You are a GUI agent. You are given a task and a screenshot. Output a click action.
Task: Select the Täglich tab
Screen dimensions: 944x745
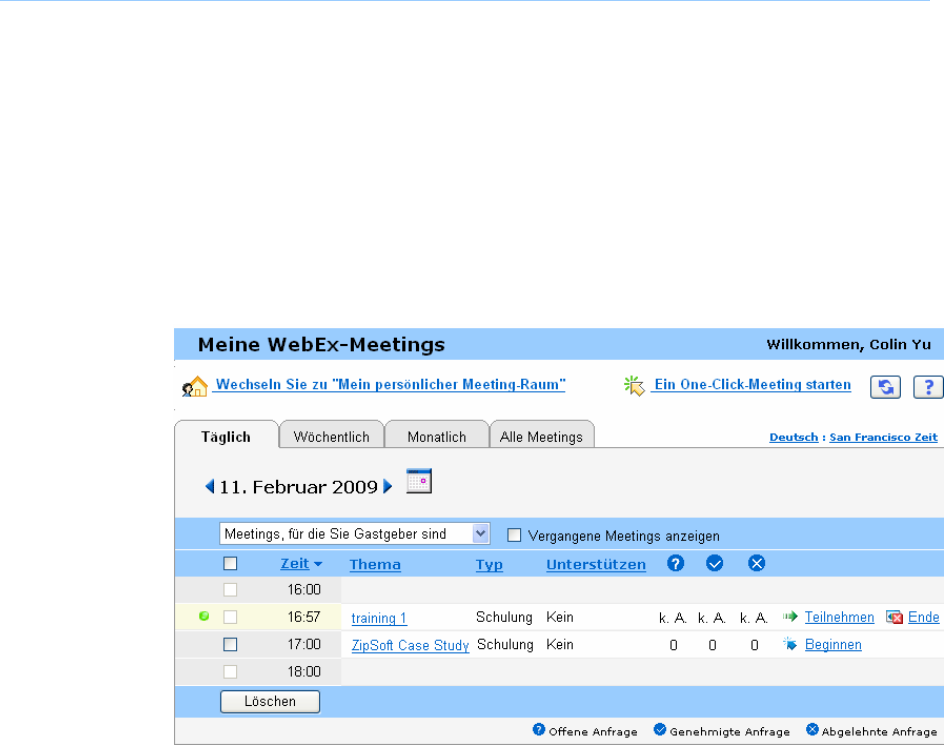click(226, 437)
